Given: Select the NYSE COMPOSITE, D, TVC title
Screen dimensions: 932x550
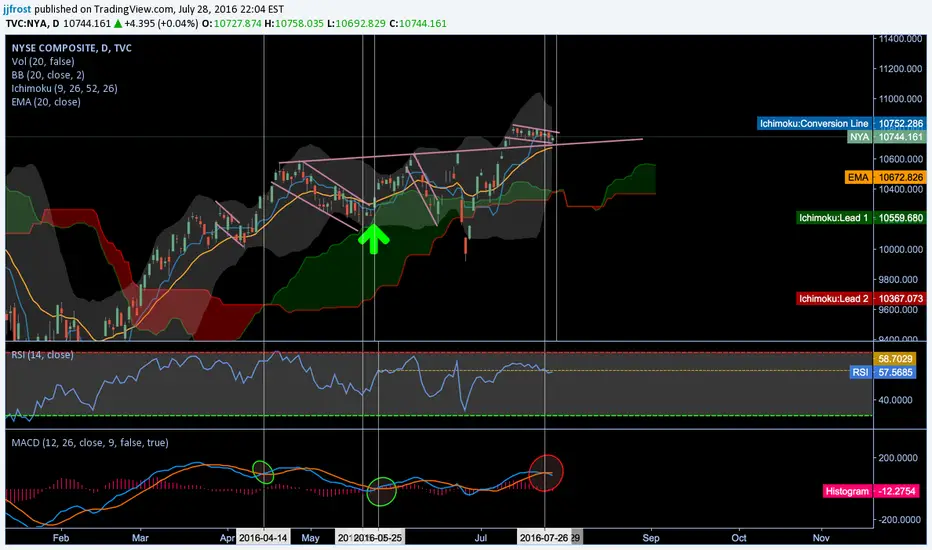Looking at the screenshot, I should (x=71, y=48).
